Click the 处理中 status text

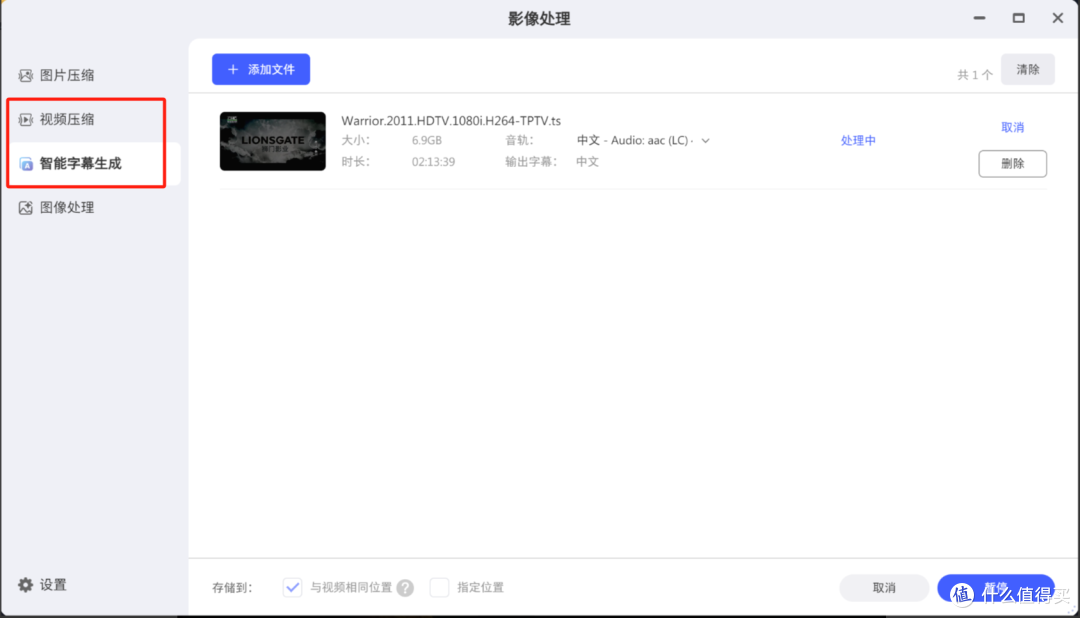[858, 141]
